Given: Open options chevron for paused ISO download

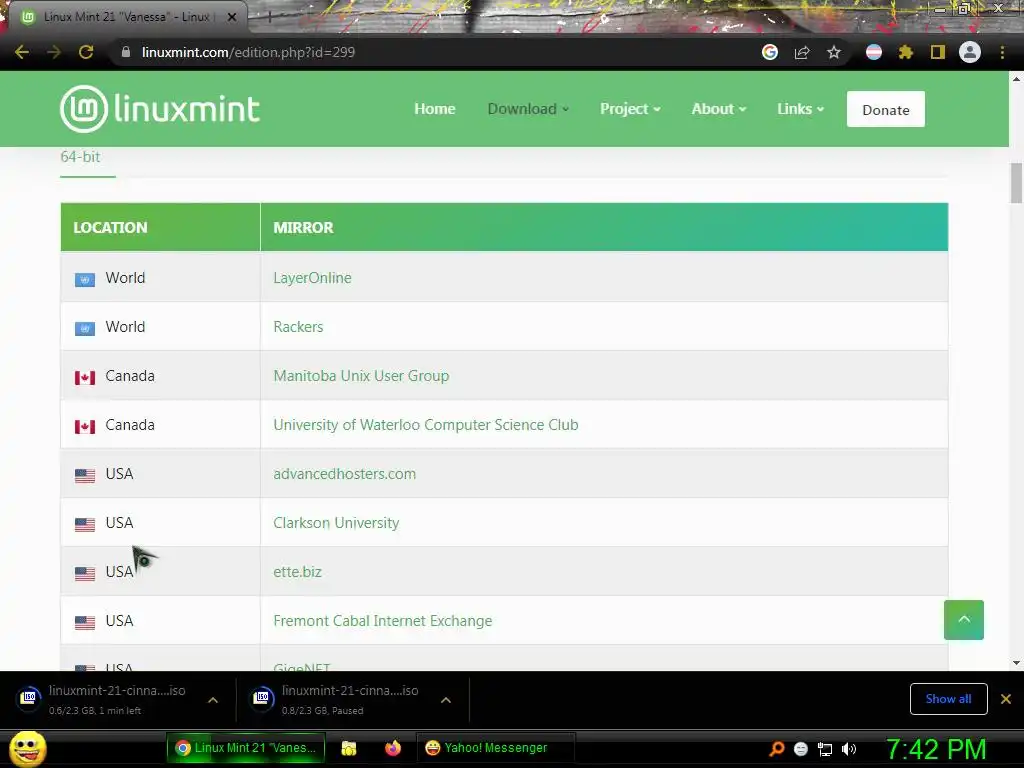Looking at the screenshot, I should pos(446,700).
